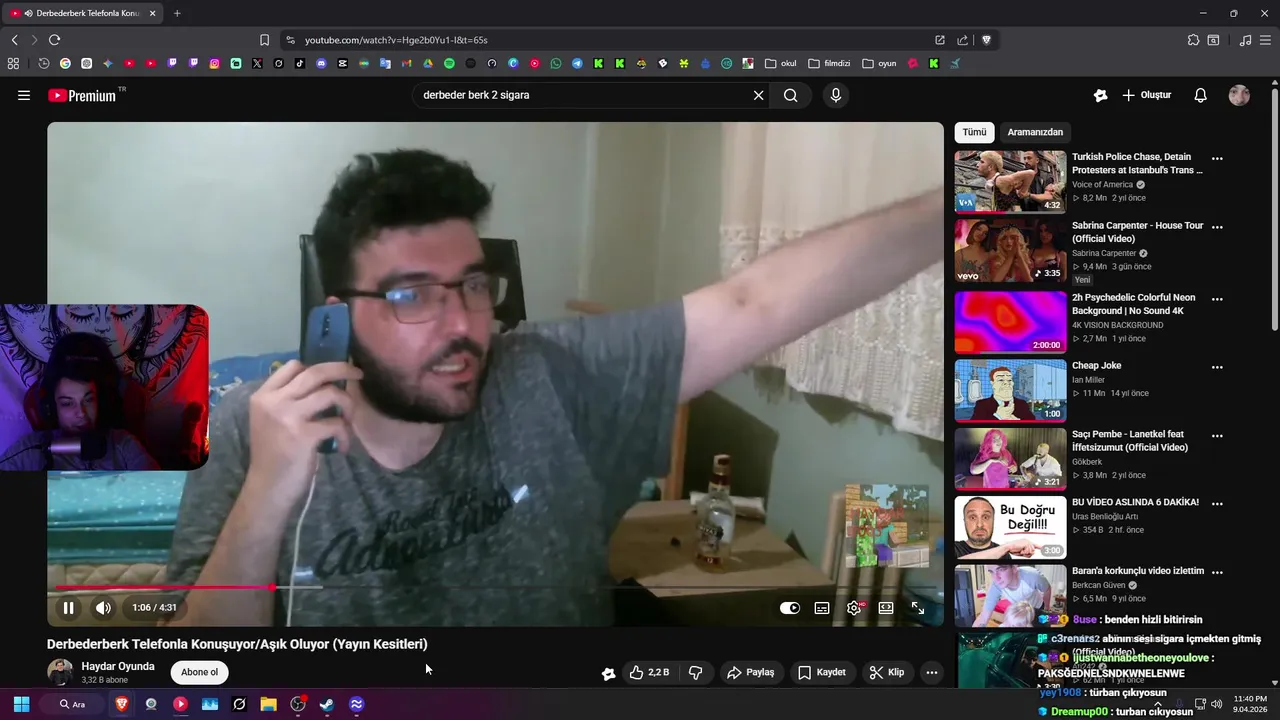
Task: Switch to theater mode view
Action: tap(886, 608)
